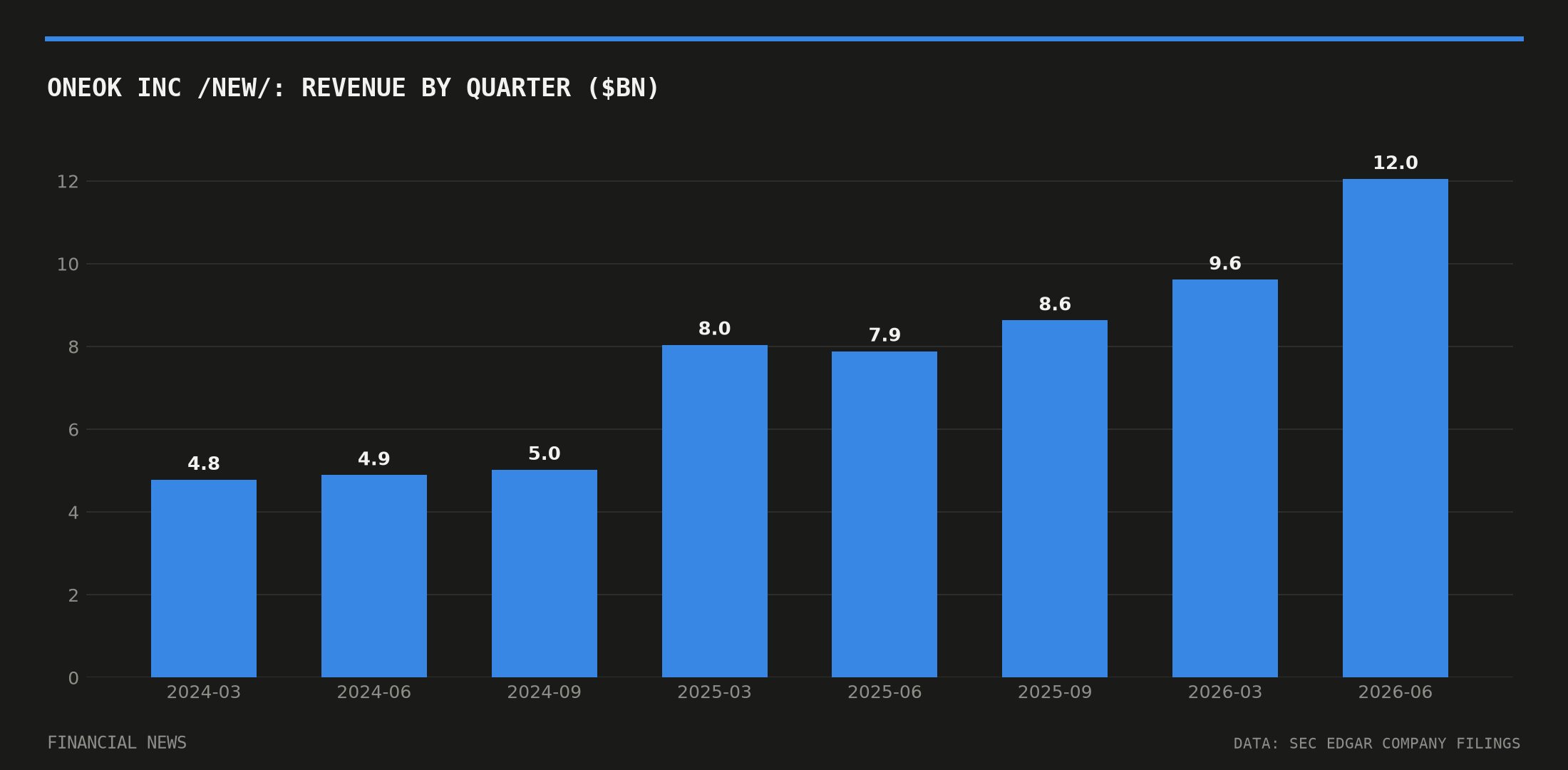This screenshot has height=770, width=1568.
Task: Click the 2026-06 x-axis label
Action: (1396, 692)
